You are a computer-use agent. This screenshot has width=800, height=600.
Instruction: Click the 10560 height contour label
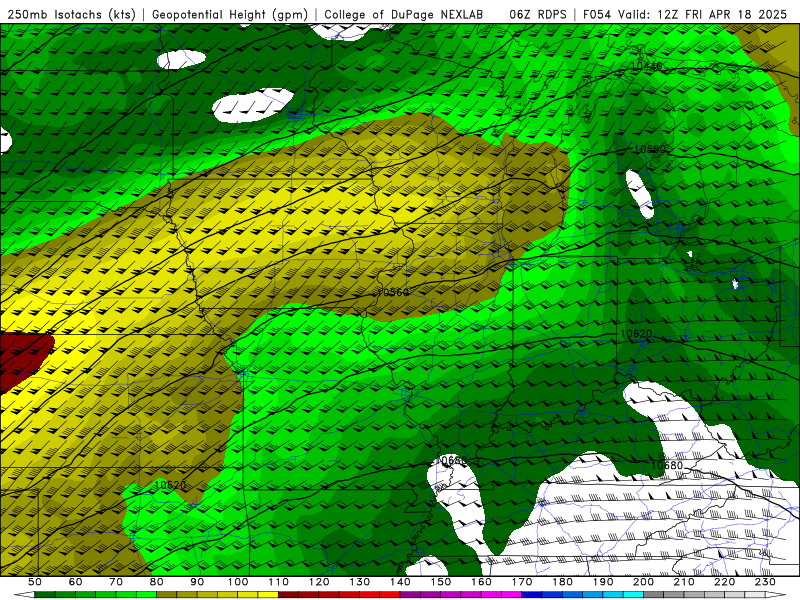point(392,292)
